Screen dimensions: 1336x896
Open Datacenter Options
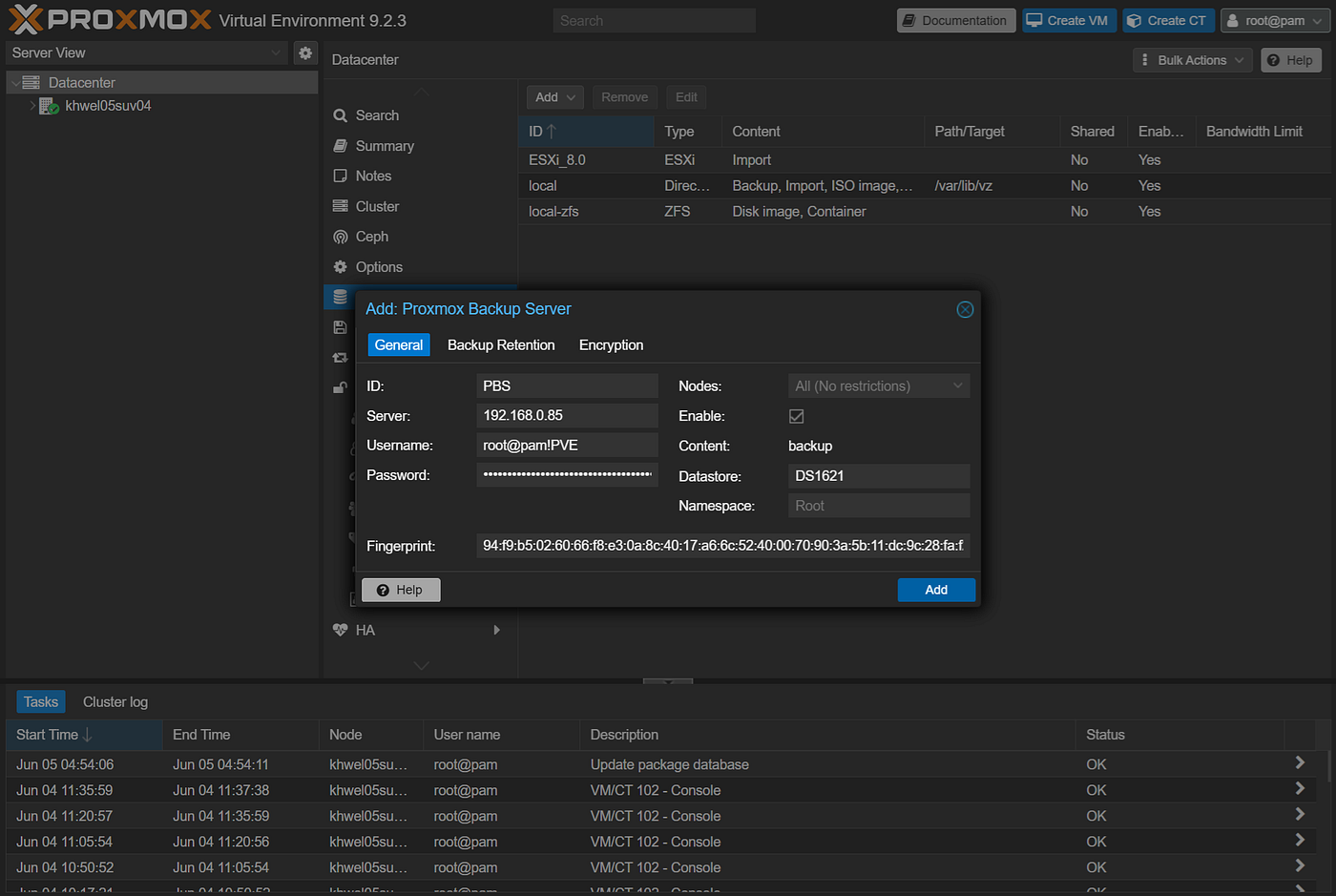379,267
